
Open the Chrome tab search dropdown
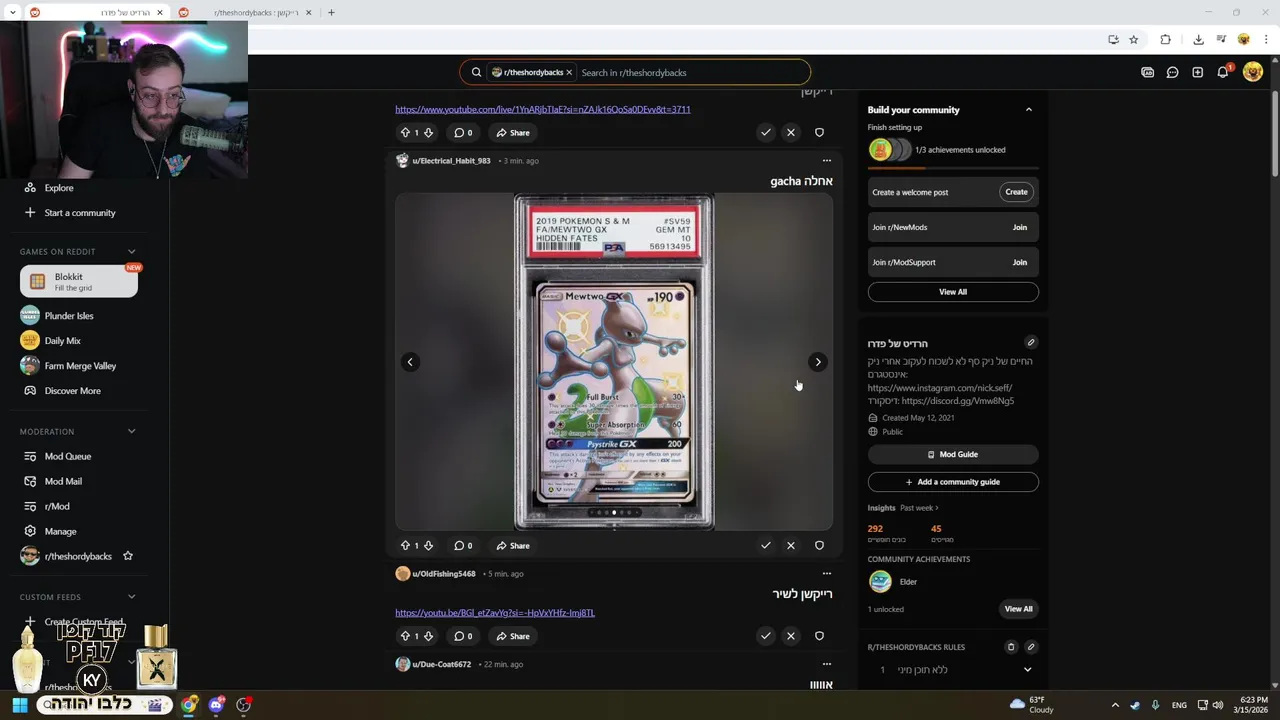point(12,12)
